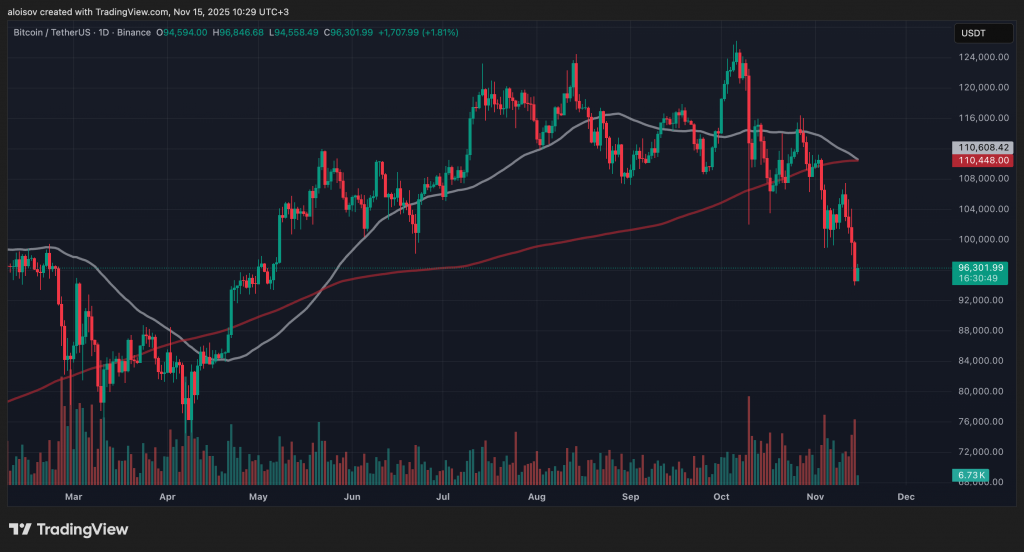This screenshot has height=552, width=1024.
Task: Click the Dec label on time axis
Action: coord(907,495)
